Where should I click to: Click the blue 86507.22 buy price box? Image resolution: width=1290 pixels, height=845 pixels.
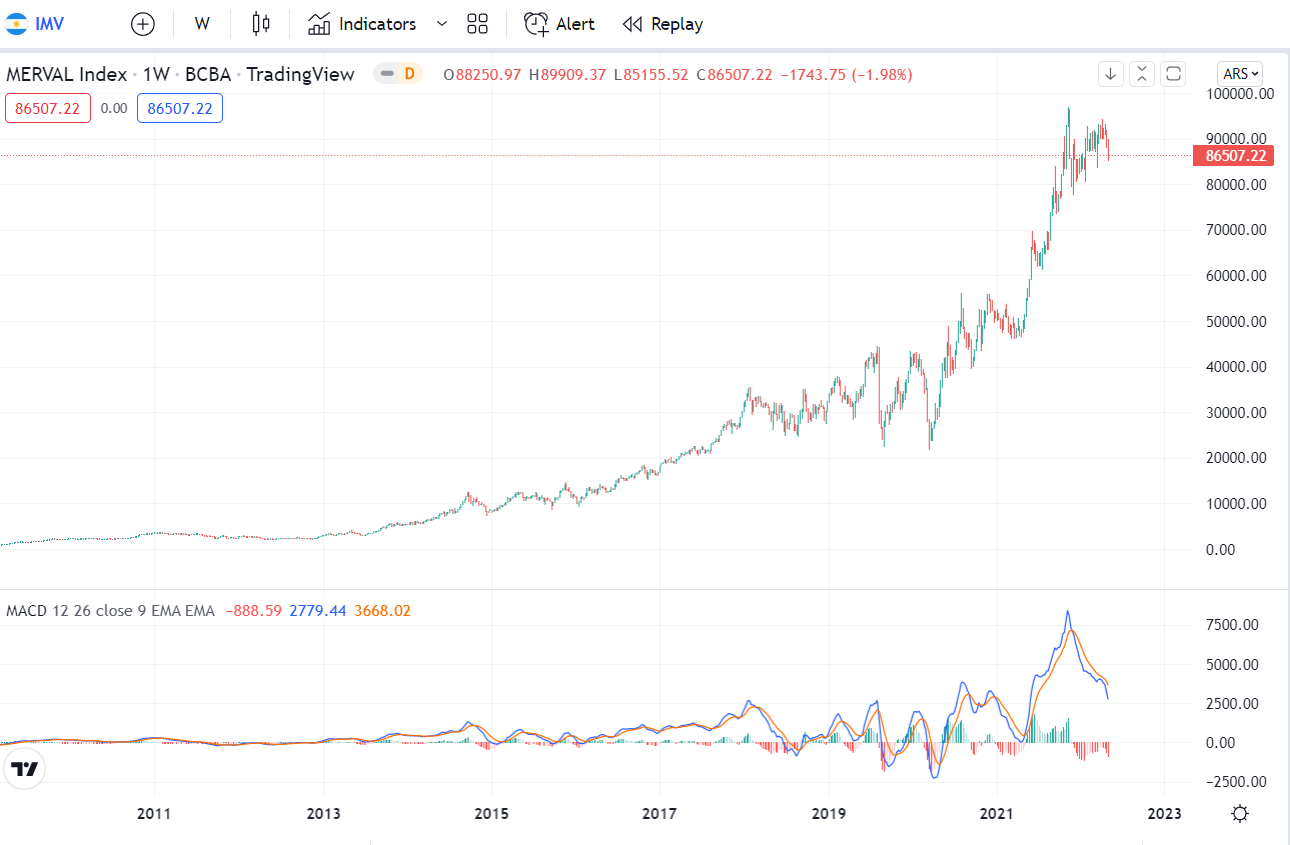(x=180, y=108)
